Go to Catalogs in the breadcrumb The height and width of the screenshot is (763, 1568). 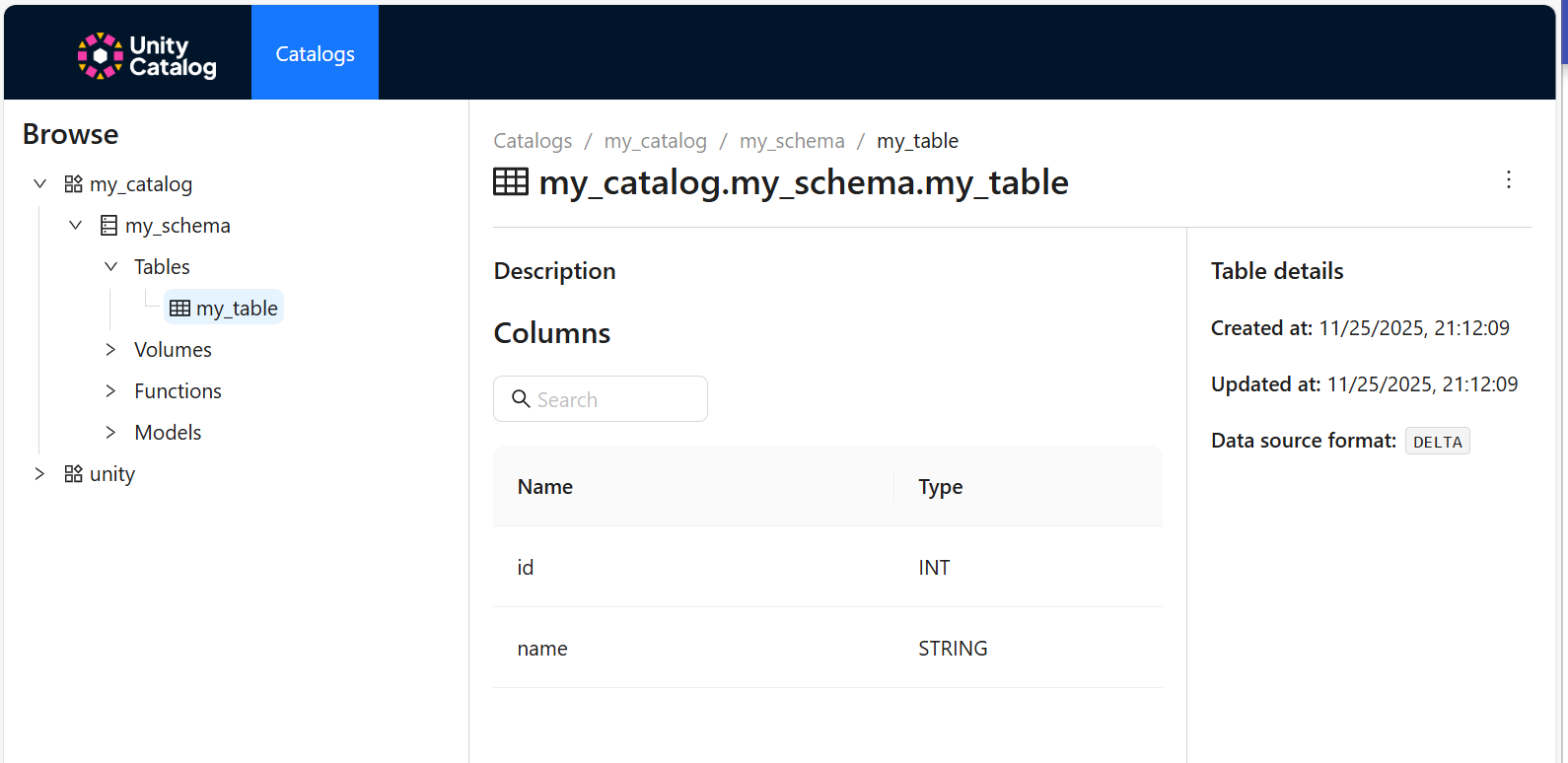pyautogui.click(x=533, y=141)
